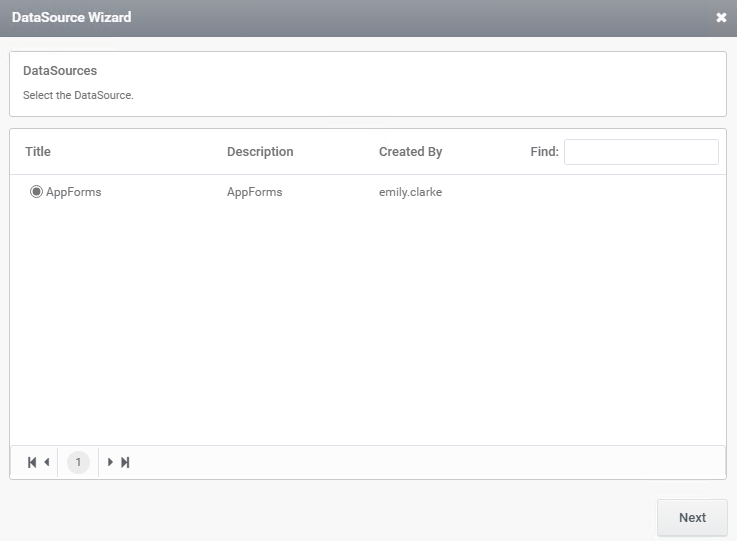Sort by the Description column header
The image size is (737, 541).
tap(260, 152)
